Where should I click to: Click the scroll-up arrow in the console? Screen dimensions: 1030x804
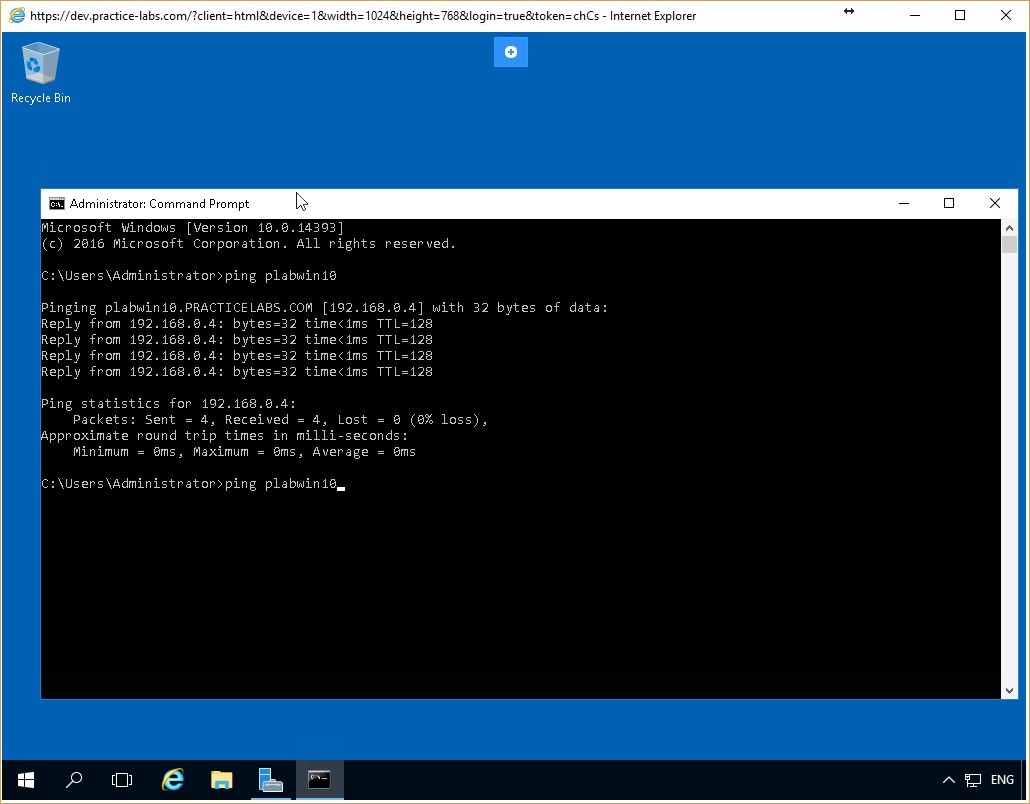[1009, 226]
